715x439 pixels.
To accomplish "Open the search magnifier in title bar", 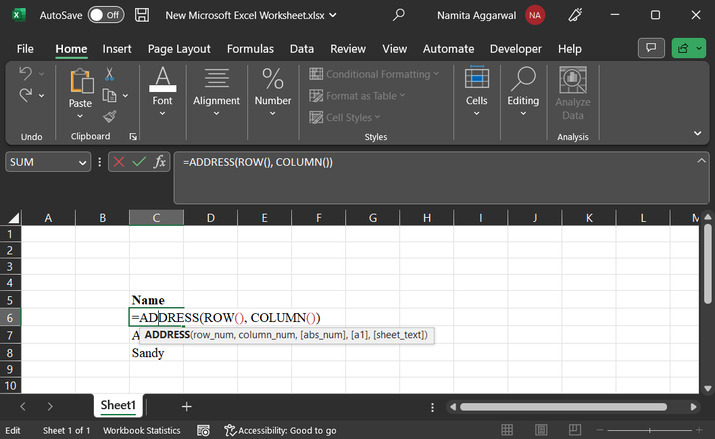I will tap(399, 15).
